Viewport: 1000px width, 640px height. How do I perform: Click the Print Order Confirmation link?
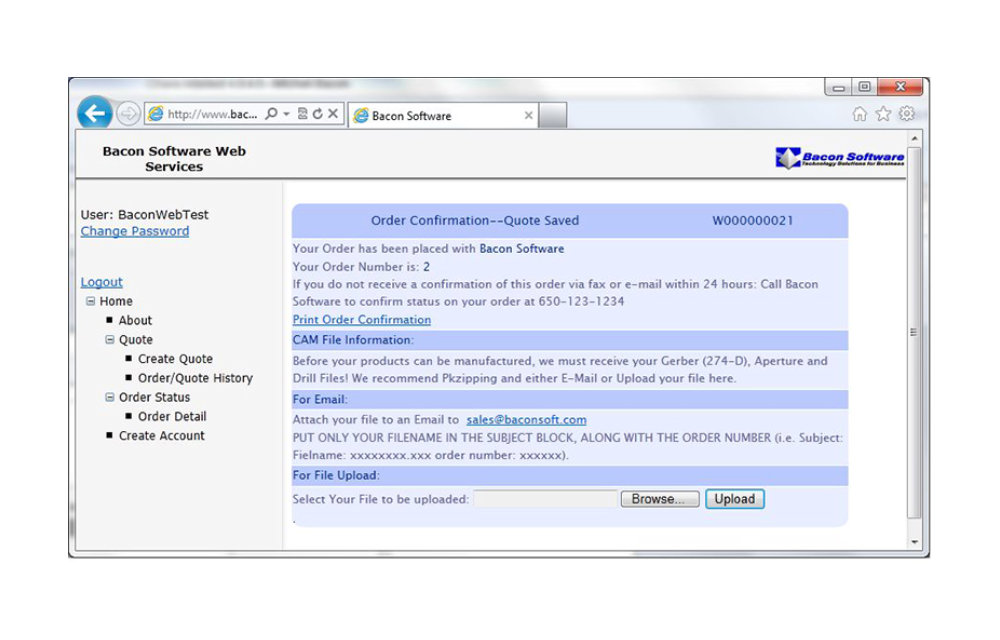click(362, 319)
